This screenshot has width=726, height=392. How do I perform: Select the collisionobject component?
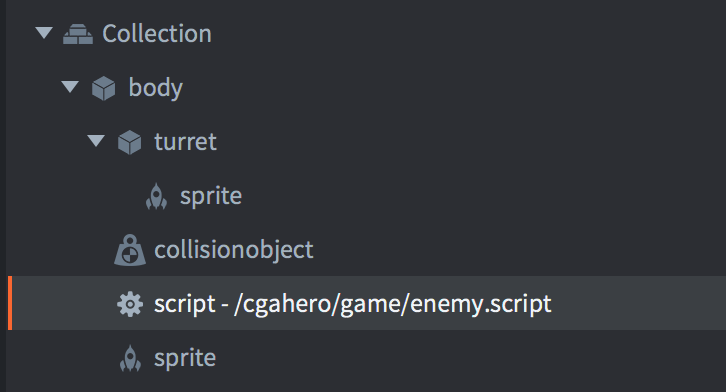click(x=234, y=250)
